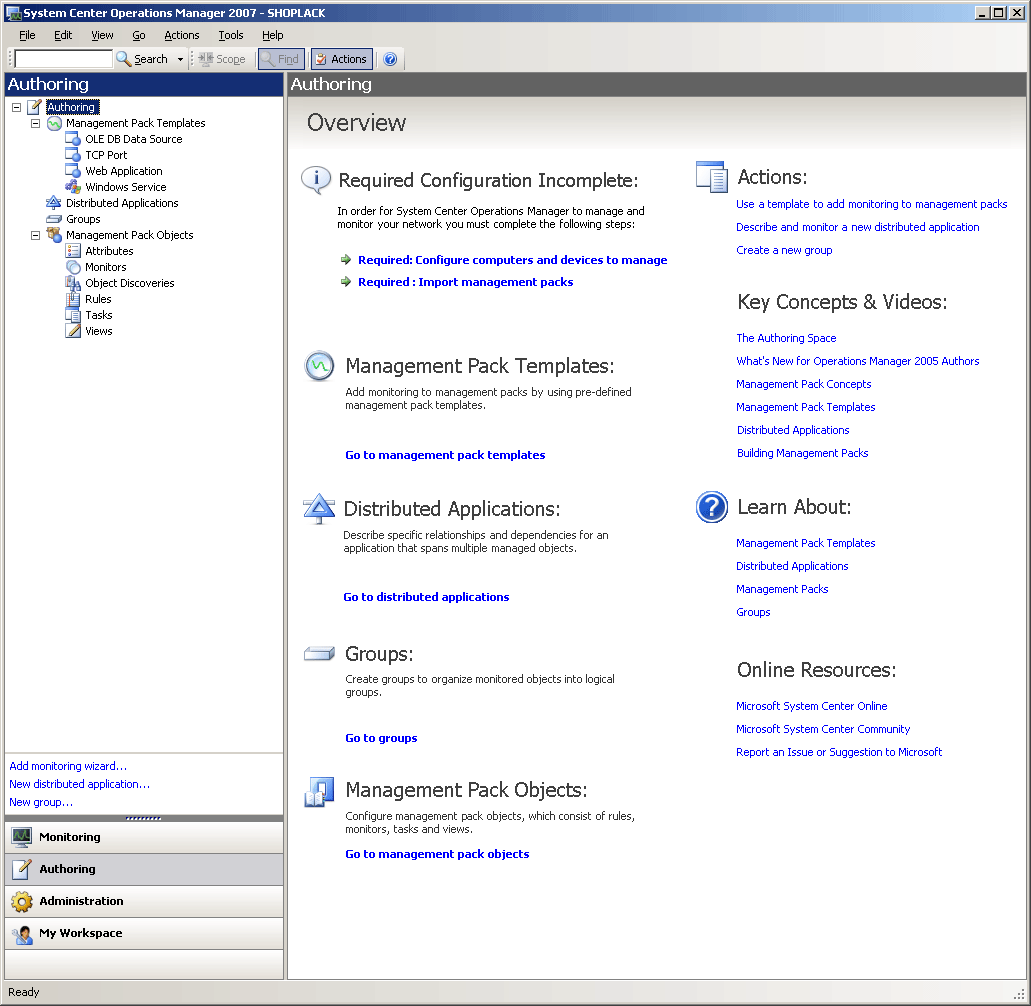
Task: Click the Management Pack Templates tree icon
Action: [54, 123]
